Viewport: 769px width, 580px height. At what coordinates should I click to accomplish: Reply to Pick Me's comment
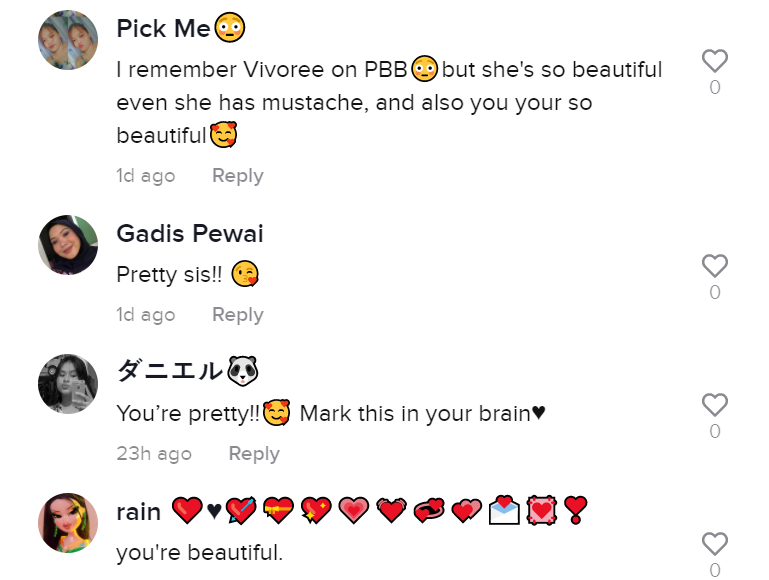pyautogui.click(x=237, y=176)
